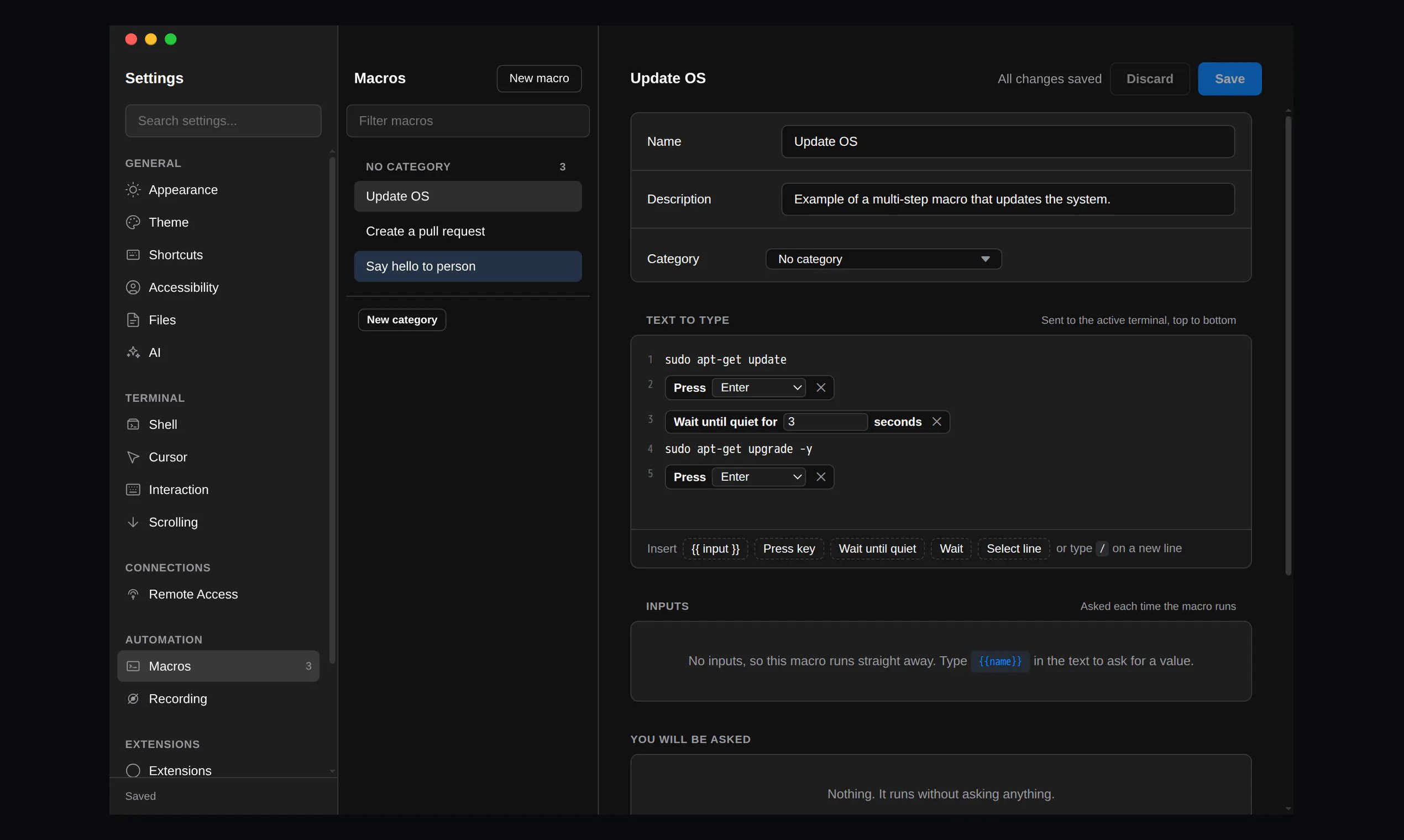The image size is (1404, 840).
Task: Open the Enter key dropdown on line 5
Action: (758, 477)
